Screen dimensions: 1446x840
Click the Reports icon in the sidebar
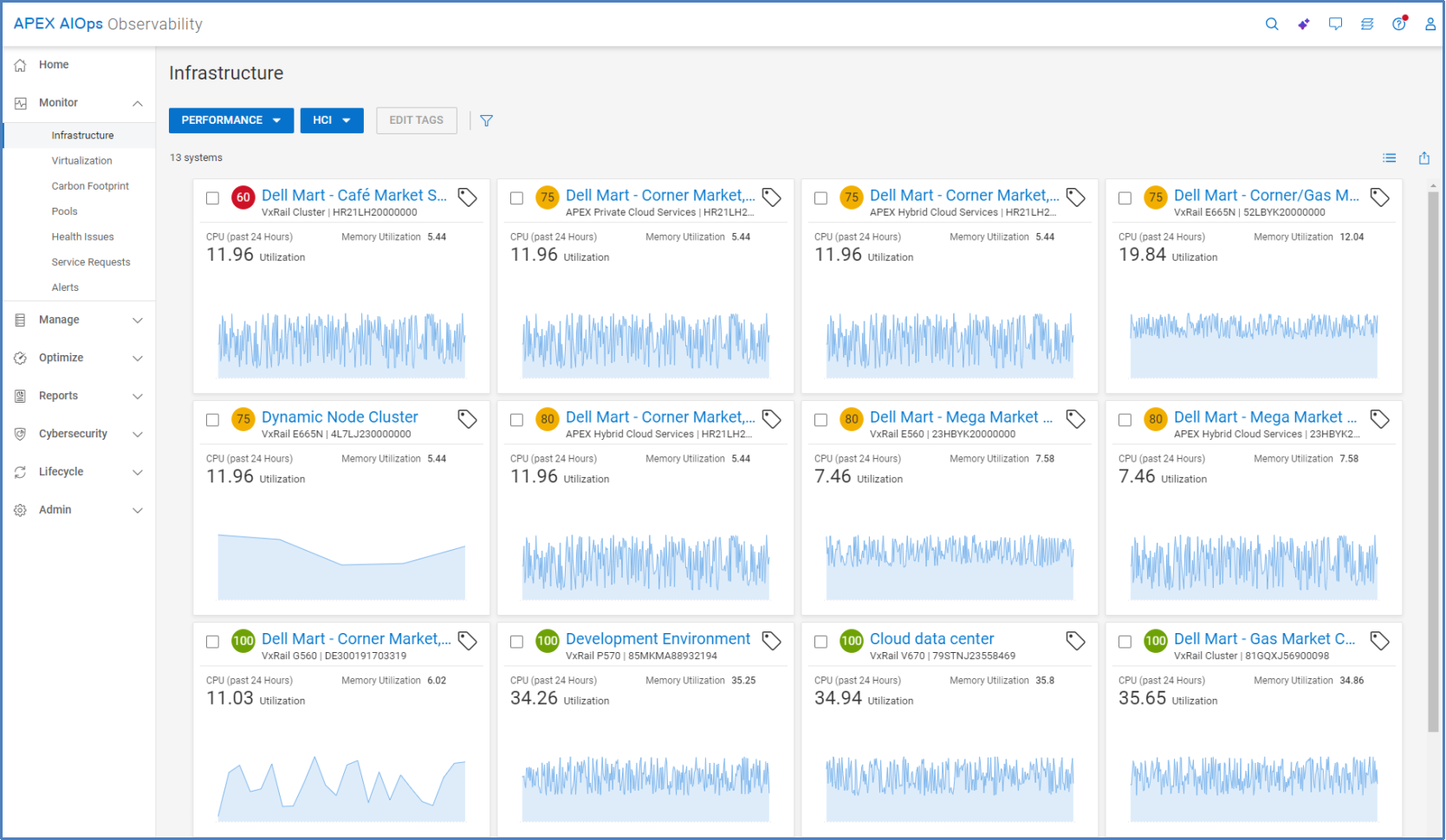(21, 396)
